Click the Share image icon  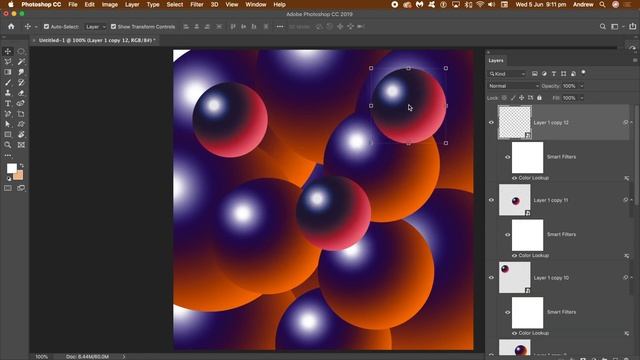pos(633,27)
